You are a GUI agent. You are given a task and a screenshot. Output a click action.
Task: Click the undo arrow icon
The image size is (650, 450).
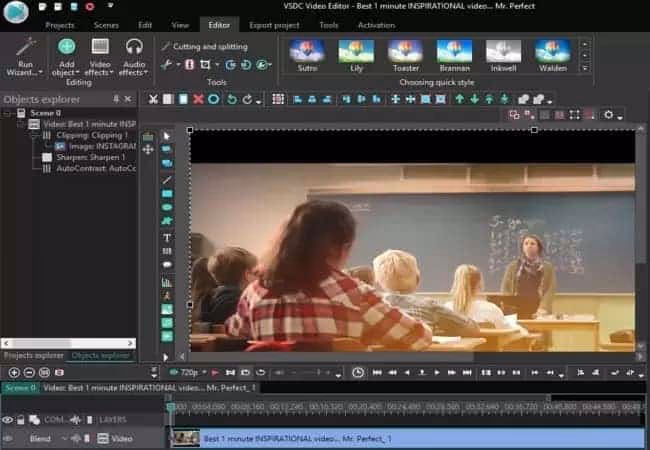[x=232, y=99]
